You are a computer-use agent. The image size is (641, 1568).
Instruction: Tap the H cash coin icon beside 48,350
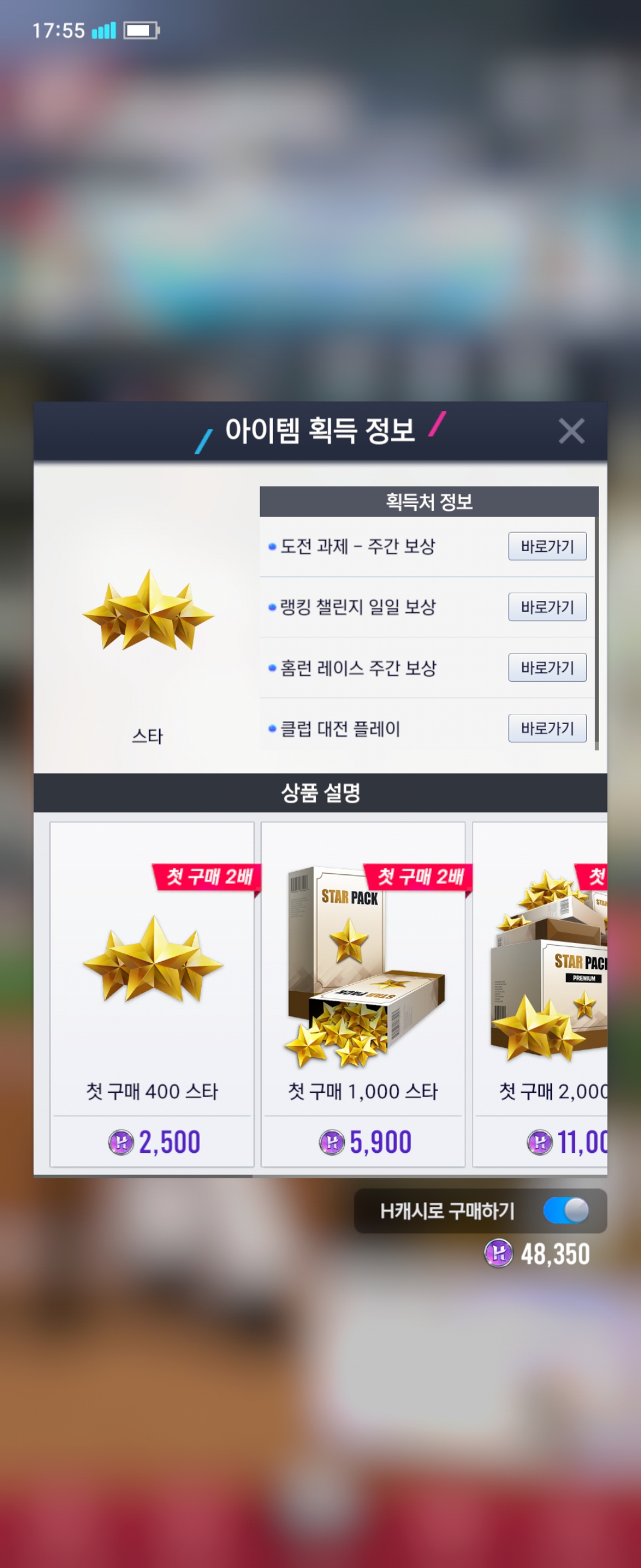[498, 1254]
